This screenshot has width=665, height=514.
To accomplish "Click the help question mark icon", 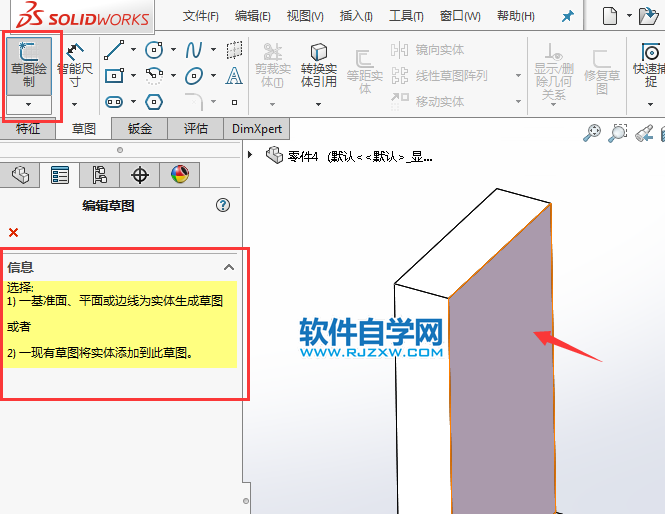I will (223, 205).
